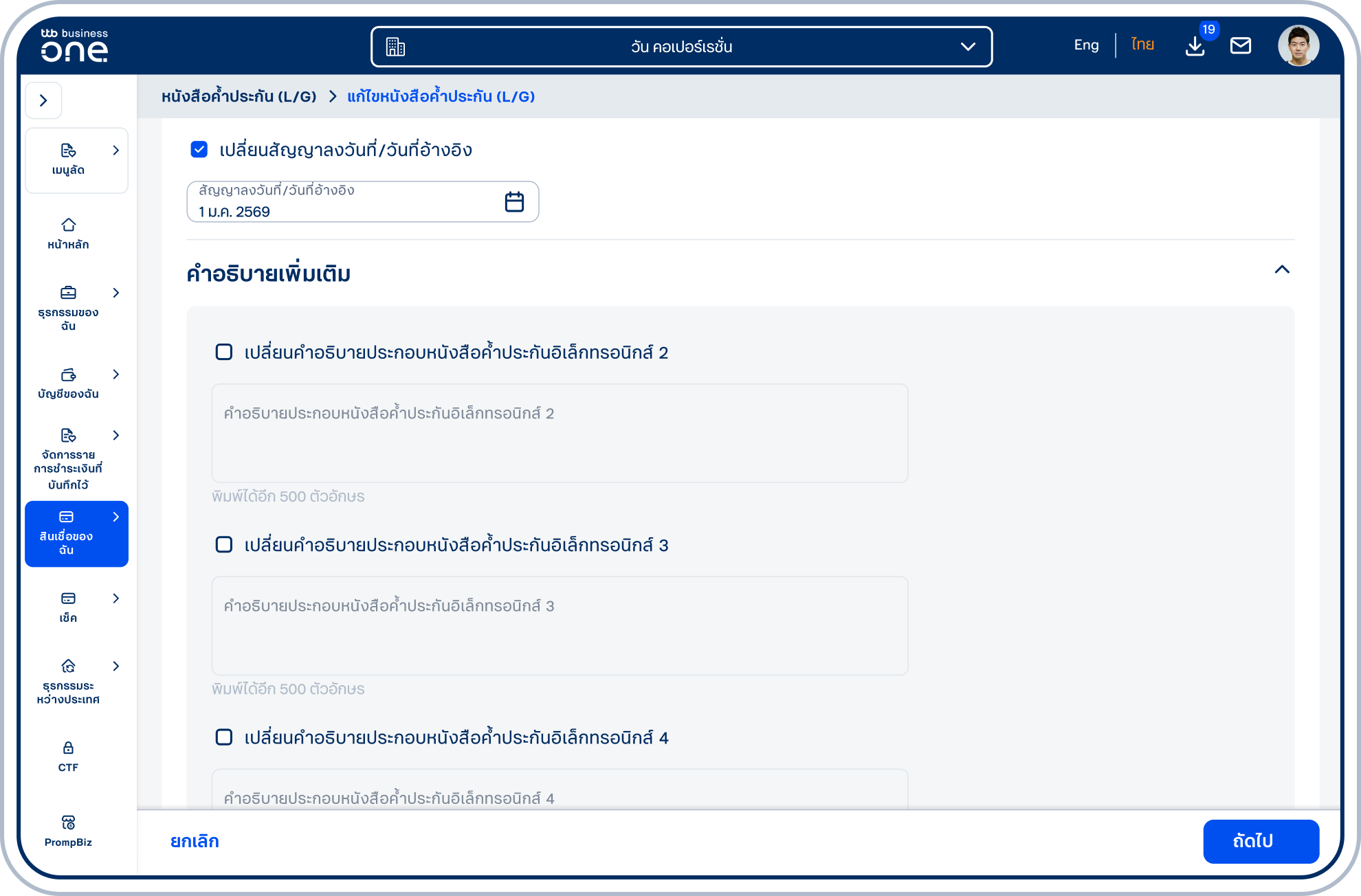Uncheck เปลี่ยนสัญญาลงวันที่/วันที่อ้างอิง checkbox
1361x896 pixels.
tap(199, 149)
